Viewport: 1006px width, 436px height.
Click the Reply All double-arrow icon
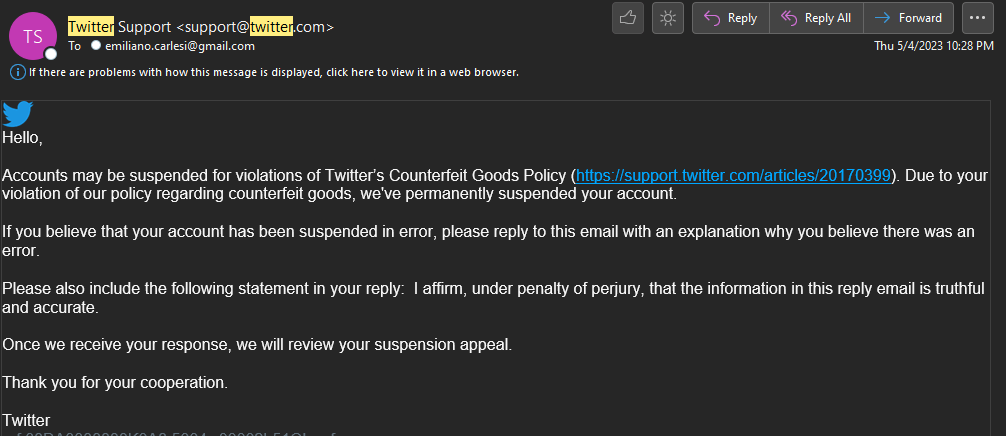click(x=788, y=18)
